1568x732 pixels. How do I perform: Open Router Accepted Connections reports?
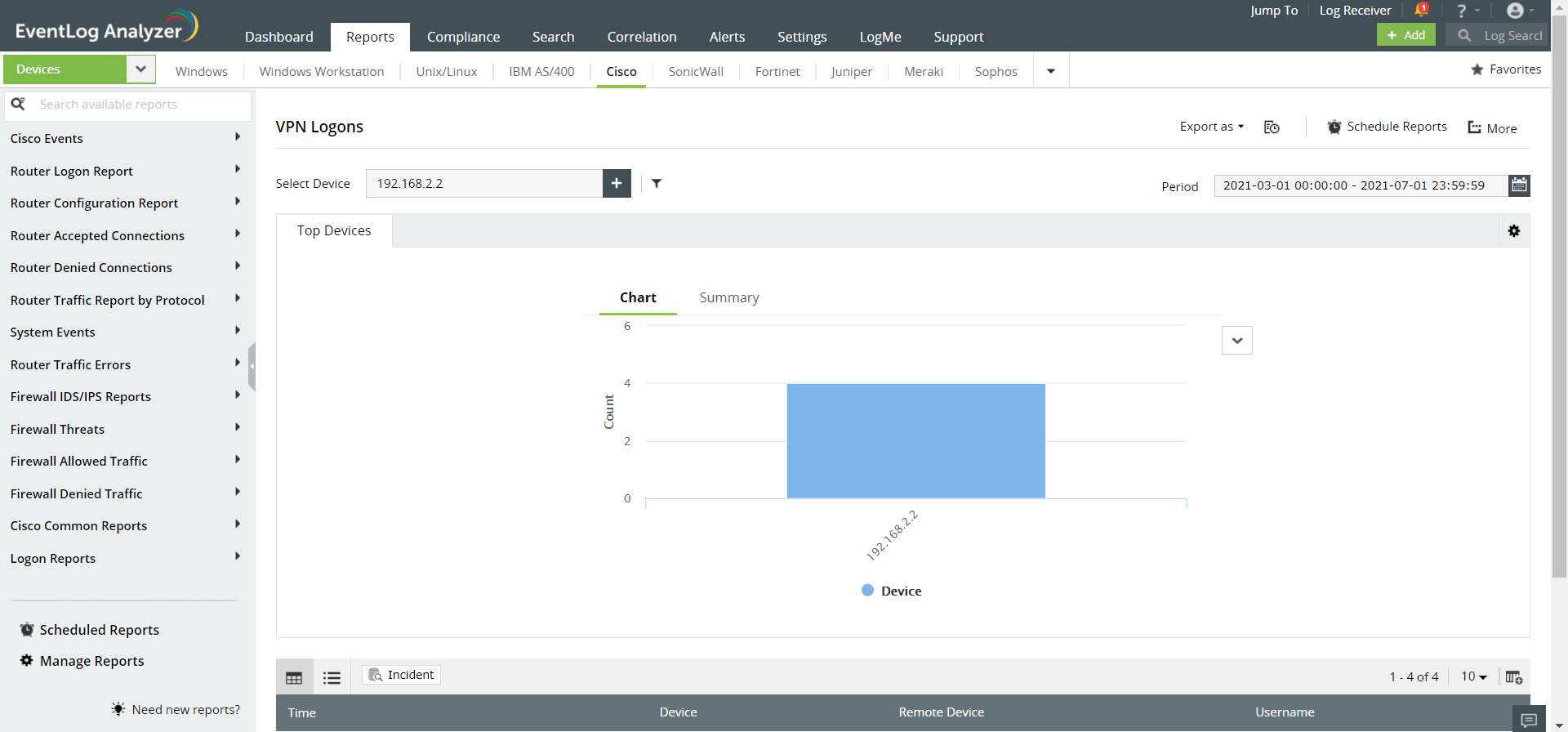(97, 236)
